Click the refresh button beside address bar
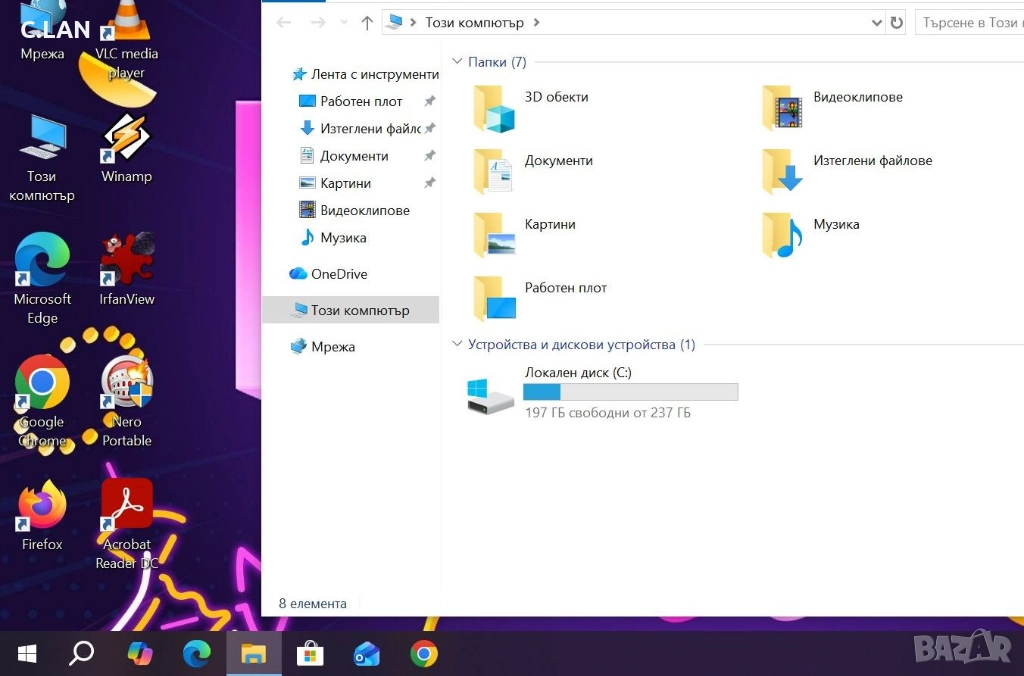The width and height of the screenshot is (1024, 676). pos(896,22)
